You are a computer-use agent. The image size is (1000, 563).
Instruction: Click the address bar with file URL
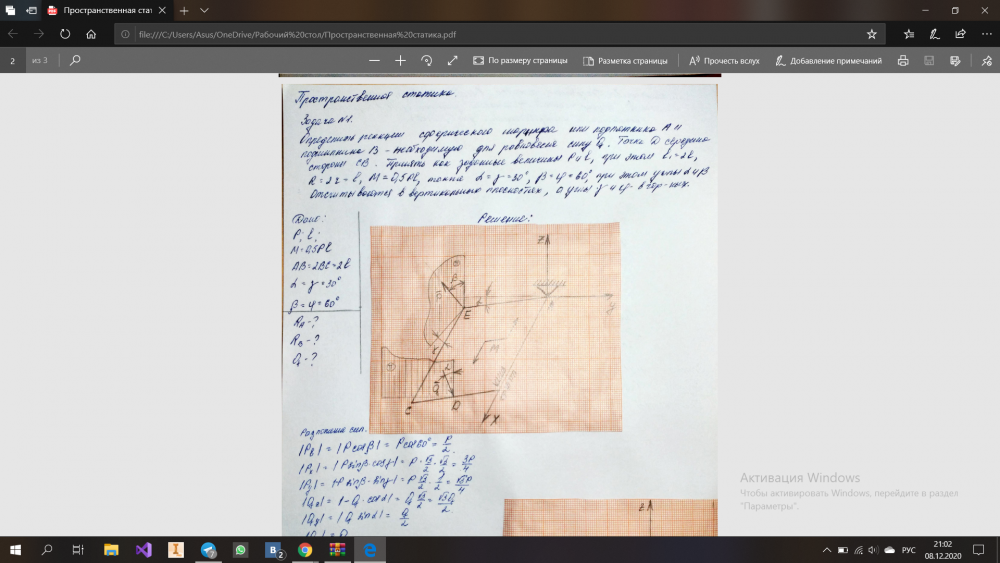tap(490, 33)
